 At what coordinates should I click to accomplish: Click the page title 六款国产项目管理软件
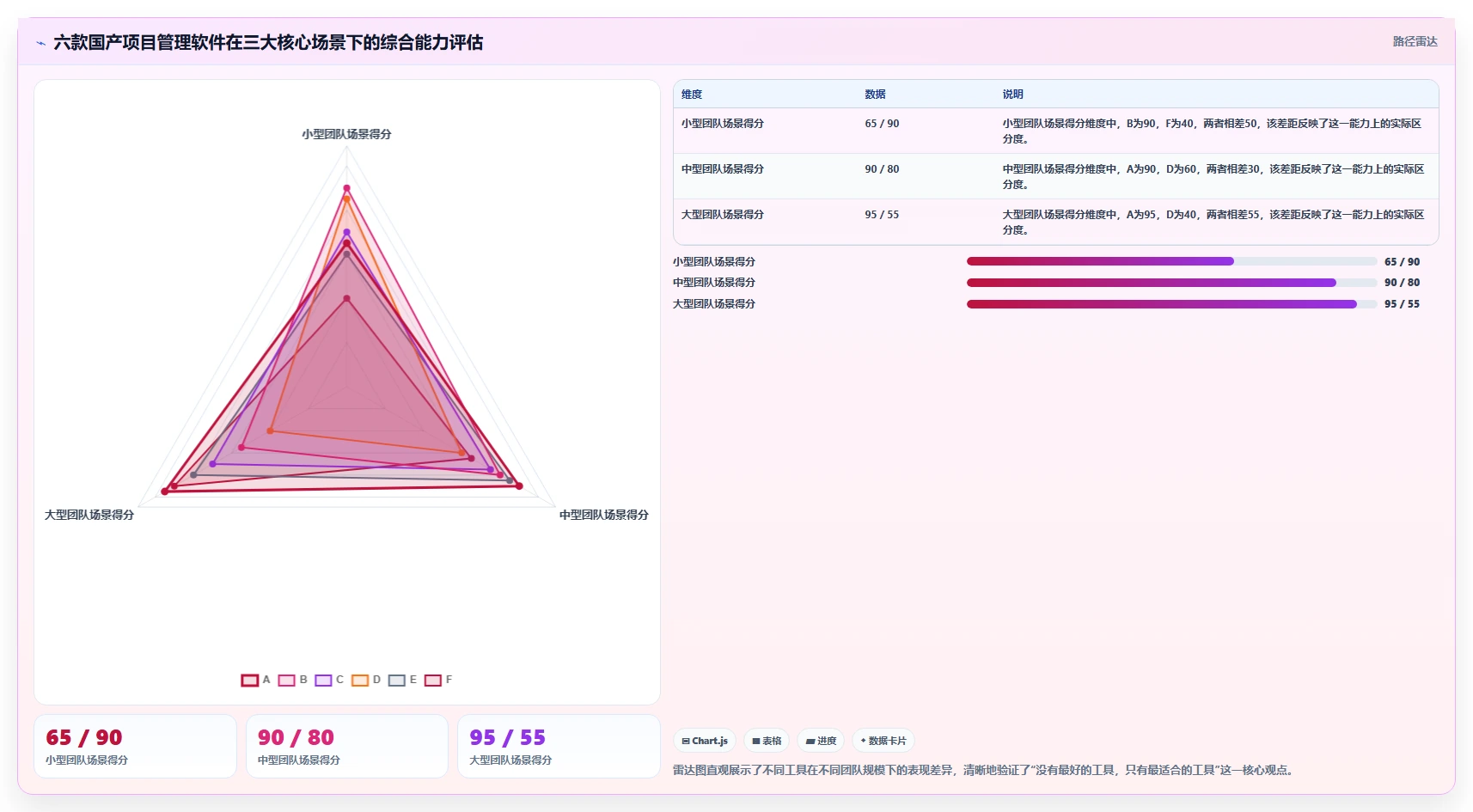(268, 42)
